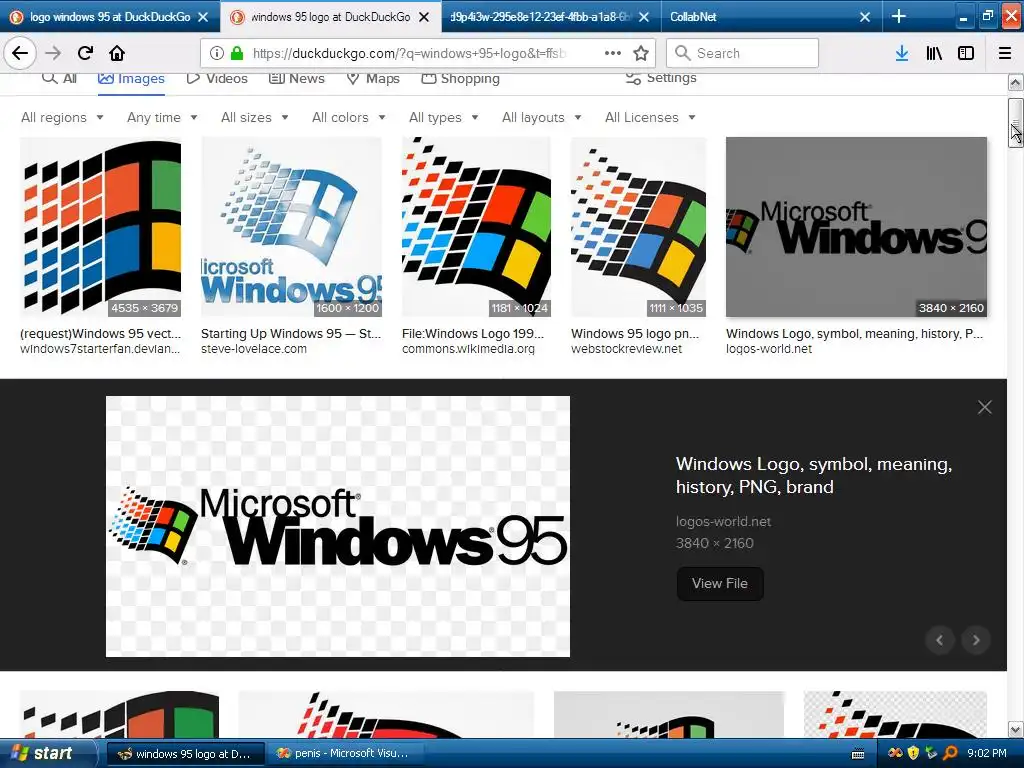Switch to the d9p4i3w tab
The width and height of the screenshot is (1024, 768).
[x=550, y=17]
